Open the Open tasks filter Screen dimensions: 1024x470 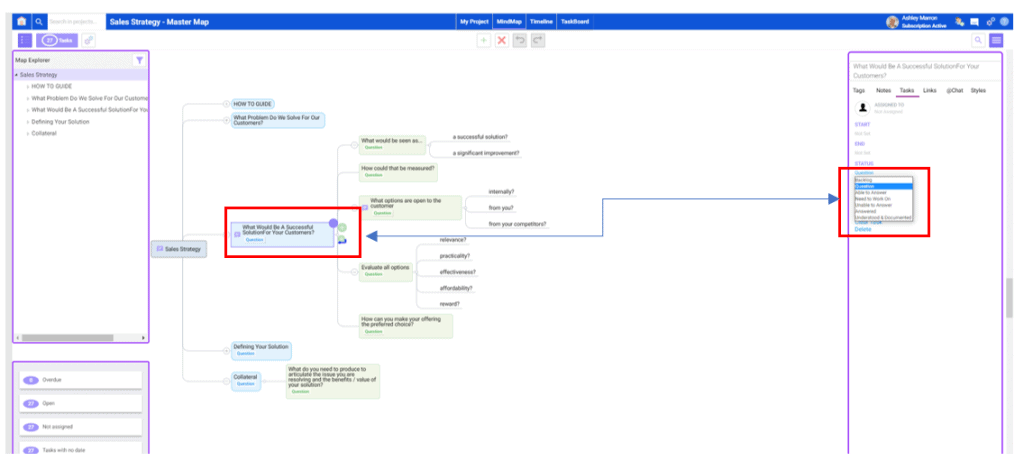pos(80,403)
